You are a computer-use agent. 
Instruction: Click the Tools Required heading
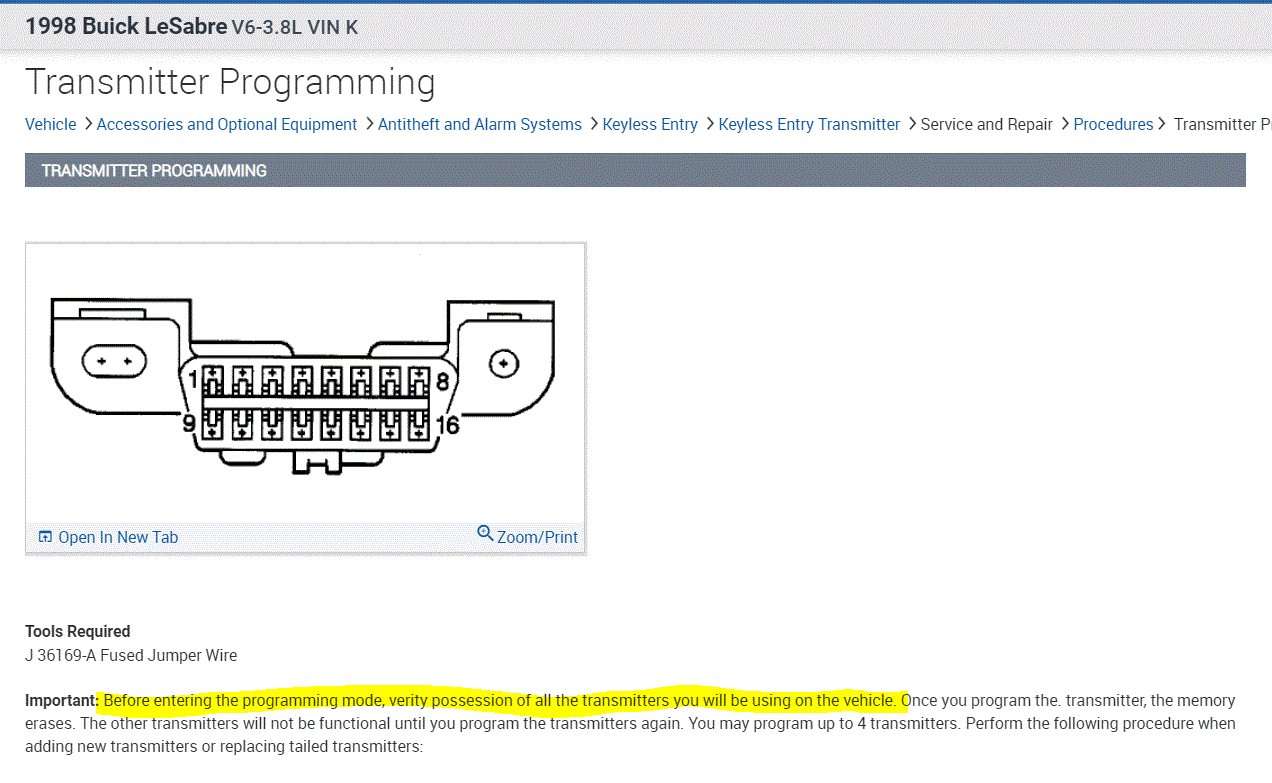(x=78, y=631)
